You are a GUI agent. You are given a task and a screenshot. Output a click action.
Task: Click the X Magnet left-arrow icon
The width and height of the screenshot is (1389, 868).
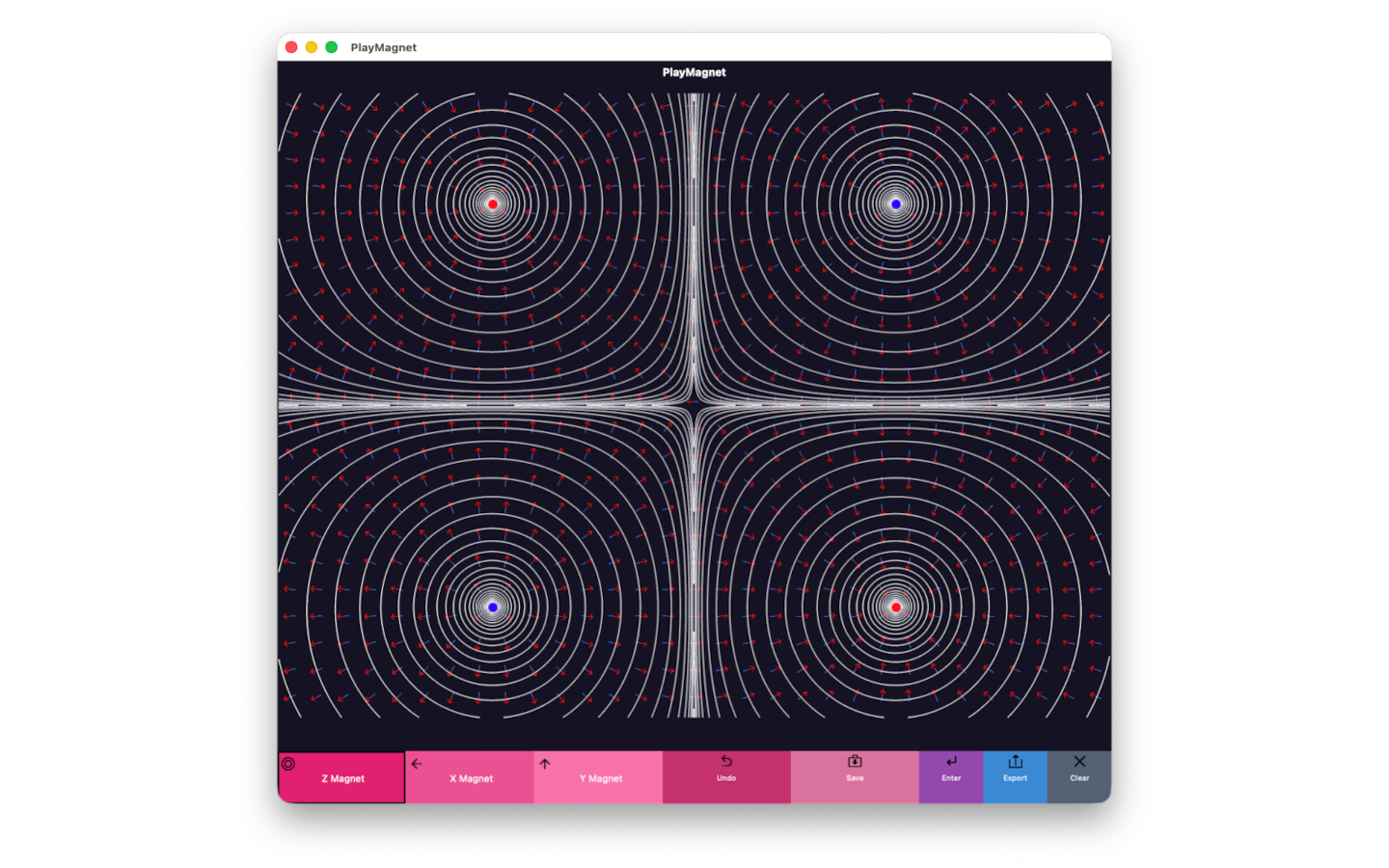417,764
